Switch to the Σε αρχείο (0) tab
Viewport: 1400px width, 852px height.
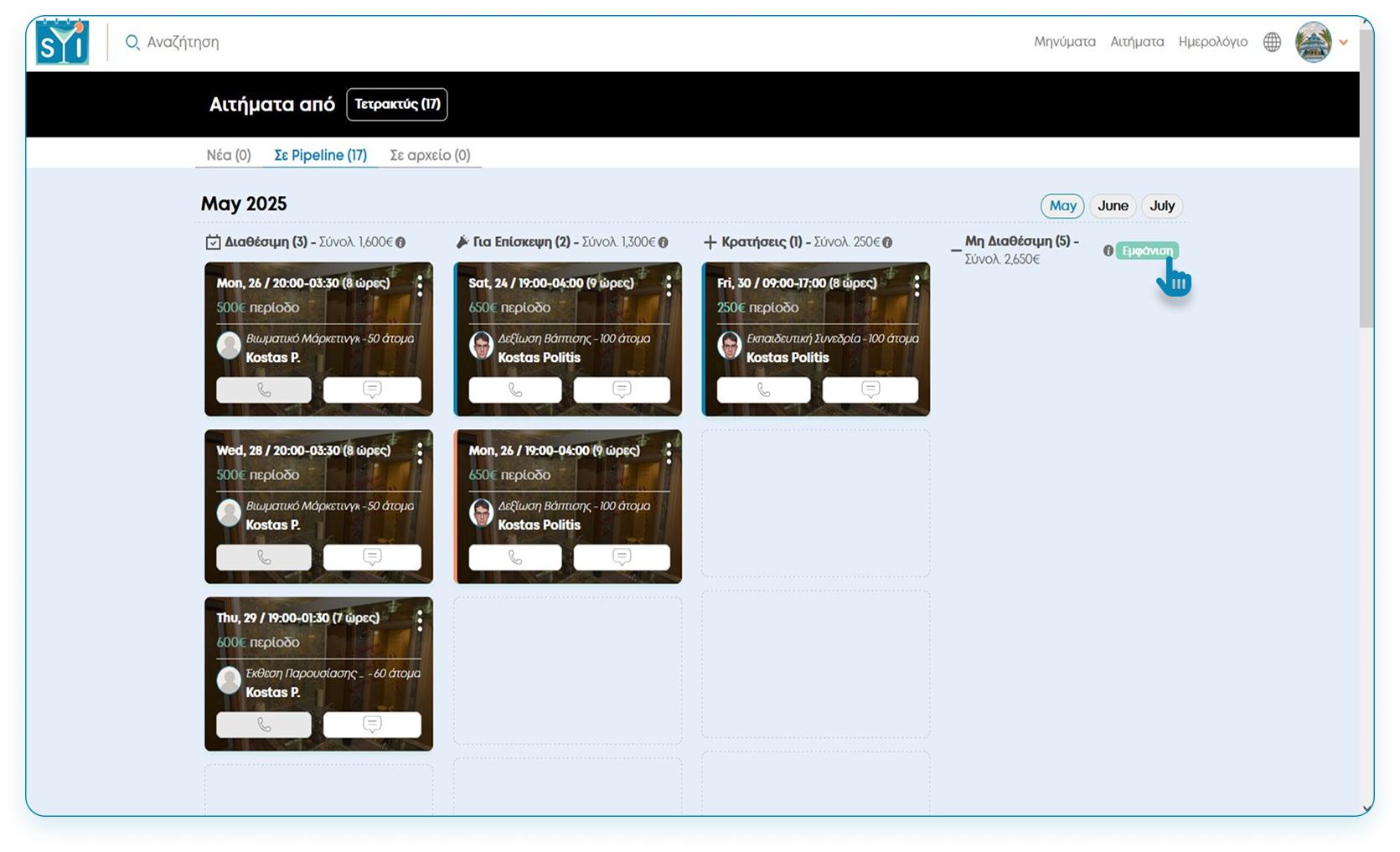pos(430,155)
